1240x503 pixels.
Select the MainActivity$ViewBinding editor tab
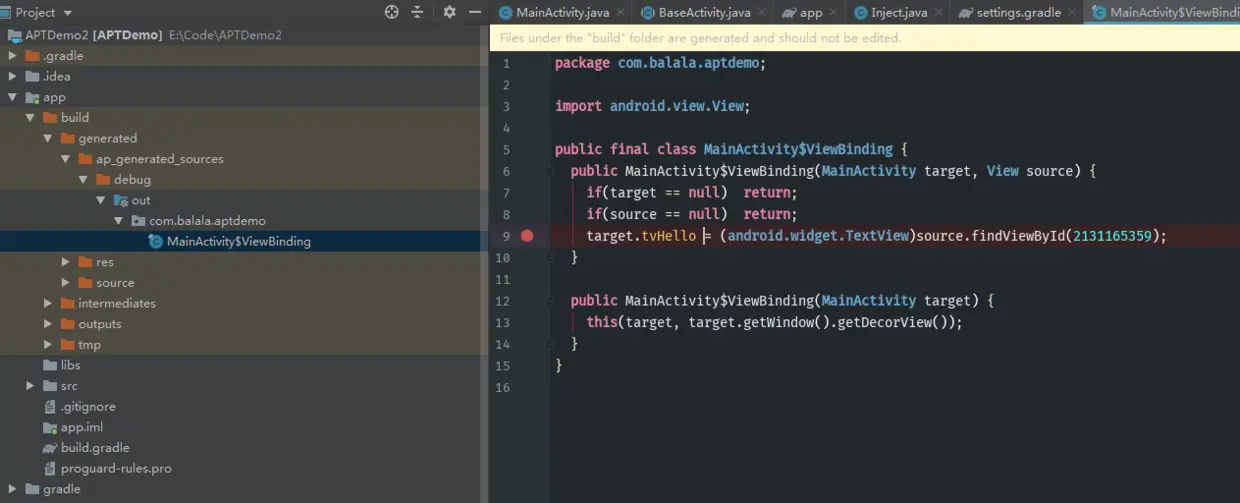click(x=1164, y=13)
